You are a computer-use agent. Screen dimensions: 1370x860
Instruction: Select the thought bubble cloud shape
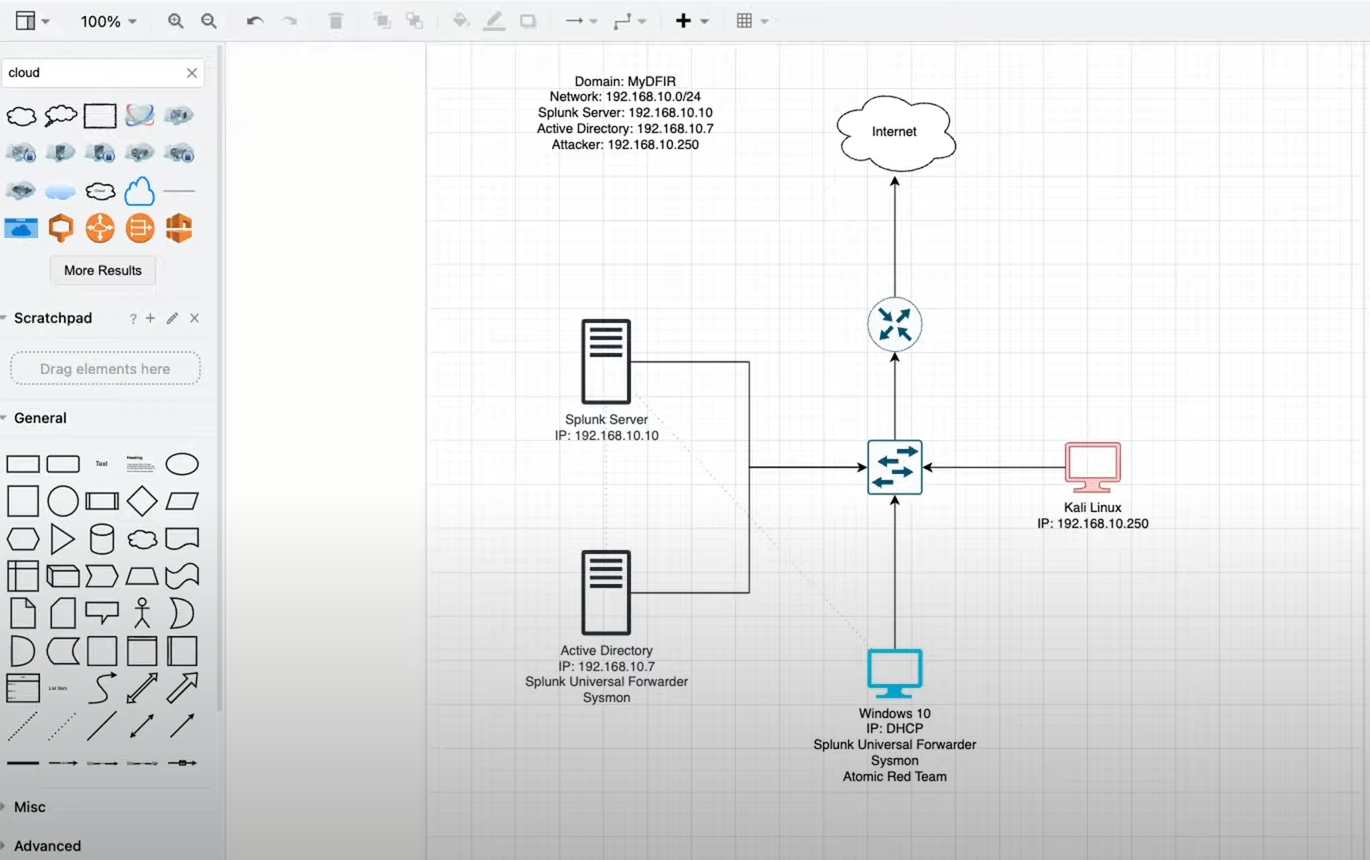(x=60, y=116)
